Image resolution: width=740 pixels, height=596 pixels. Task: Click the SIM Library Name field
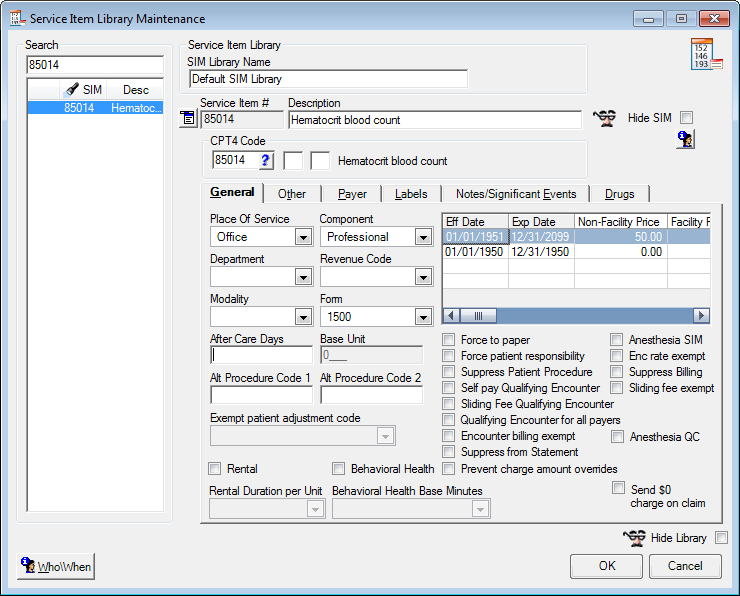328,79
